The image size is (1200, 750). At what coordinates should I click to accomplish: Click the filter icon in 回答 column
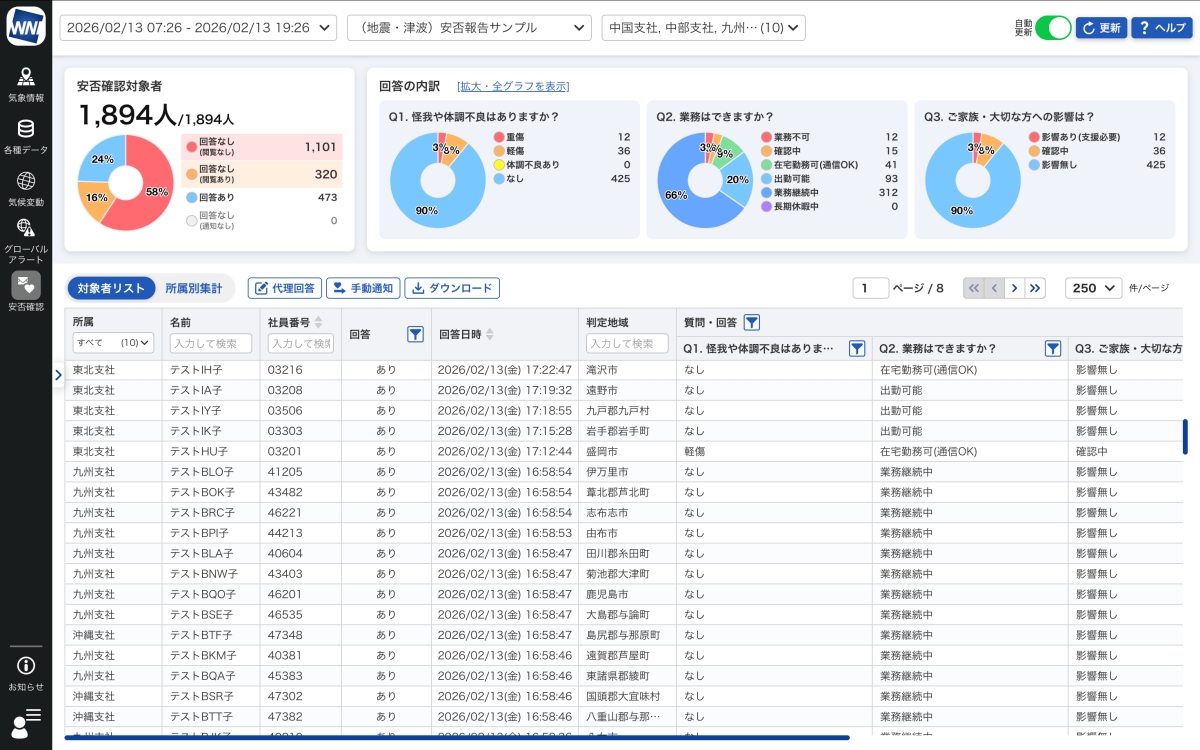[416, 335]
